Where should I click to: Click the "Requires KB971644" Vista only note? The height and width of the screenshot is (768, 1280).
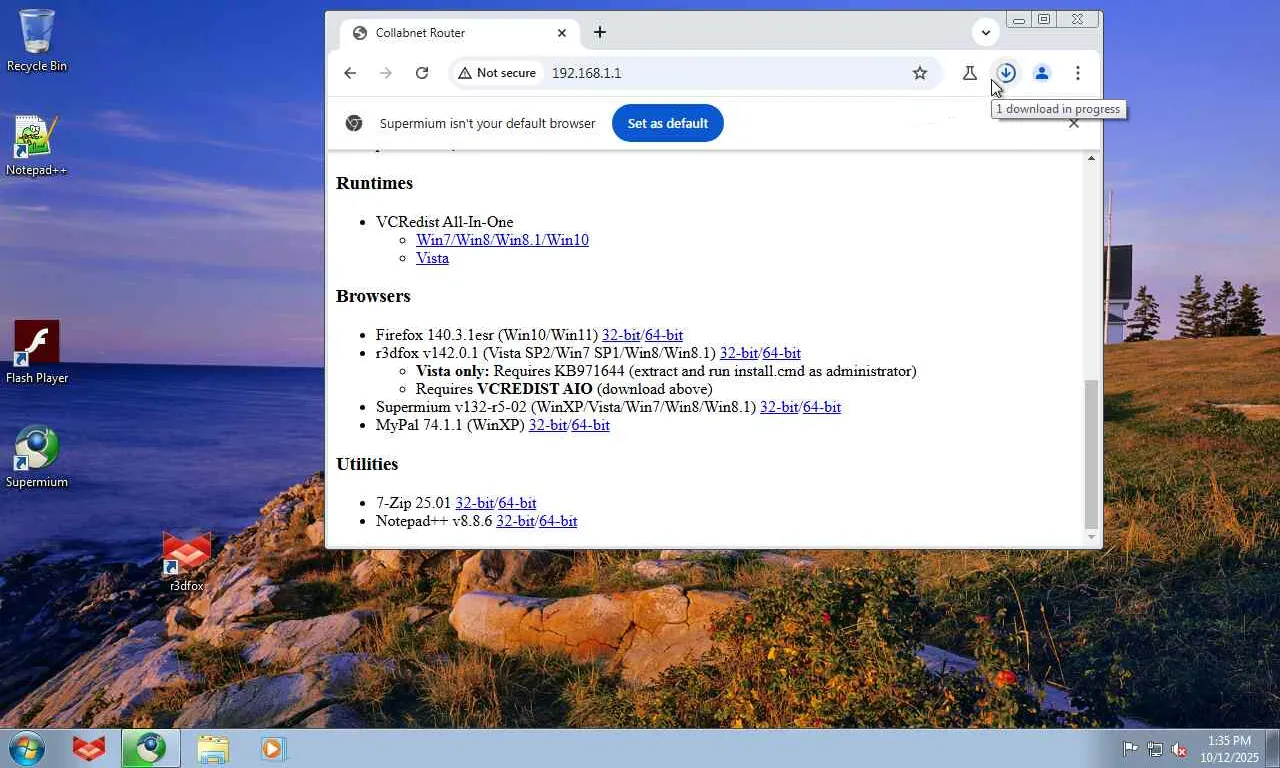pyautogui.click(x=666, y=371)
